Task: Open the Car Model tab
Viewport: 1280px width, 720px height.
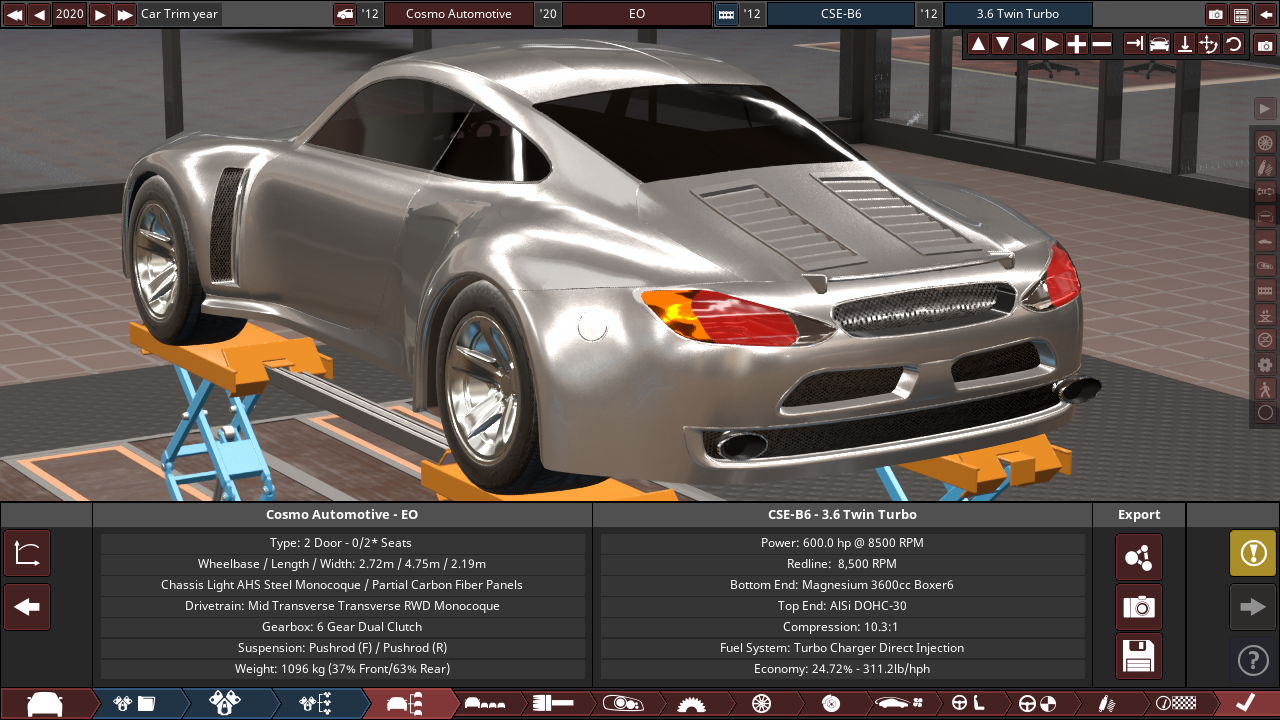Action: tap(45, 703)
